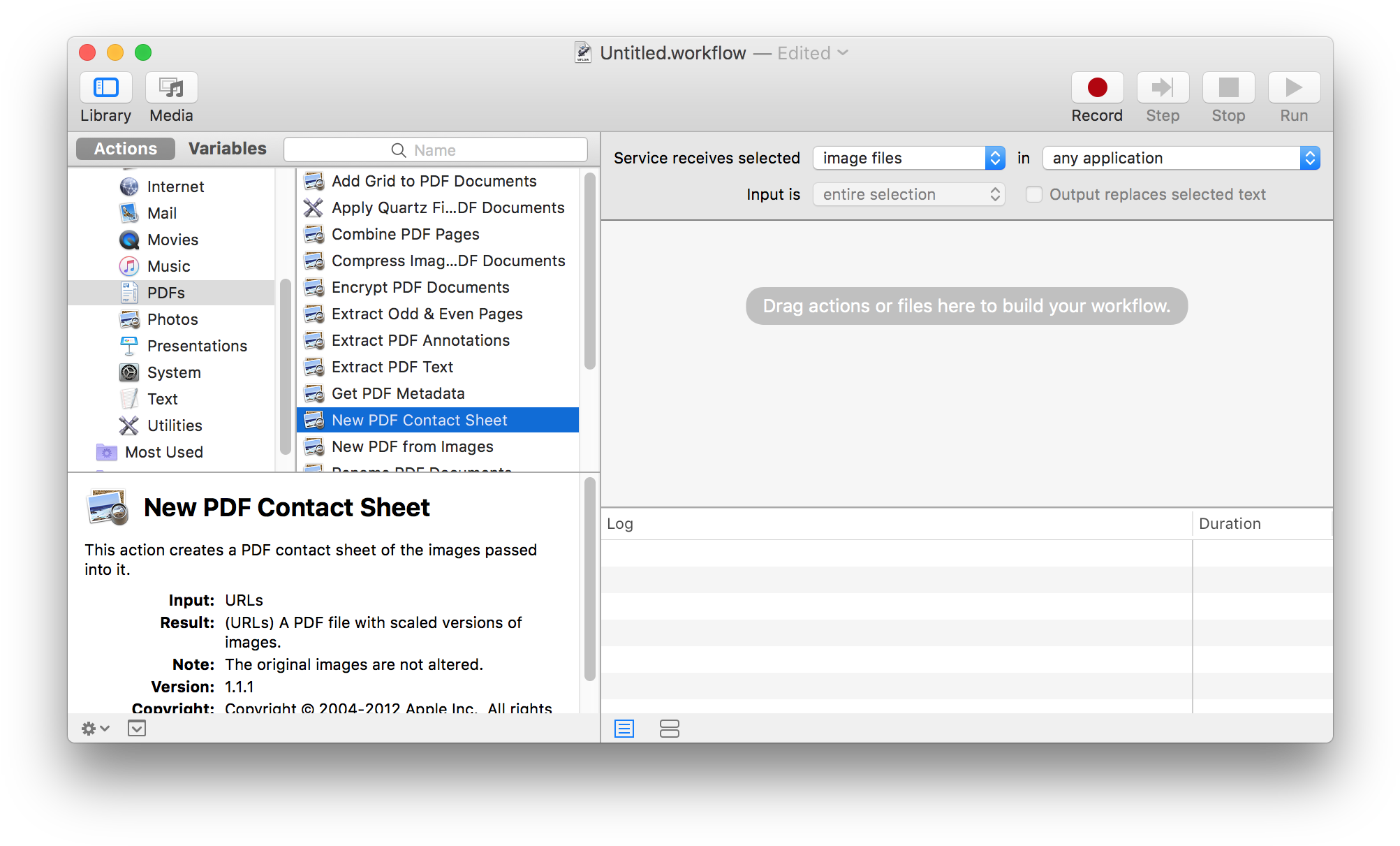Expand the Edited title dropdown chevron
Viewport: 1400px width, 846px height.
pyautogui.click(x=843, y=53)
